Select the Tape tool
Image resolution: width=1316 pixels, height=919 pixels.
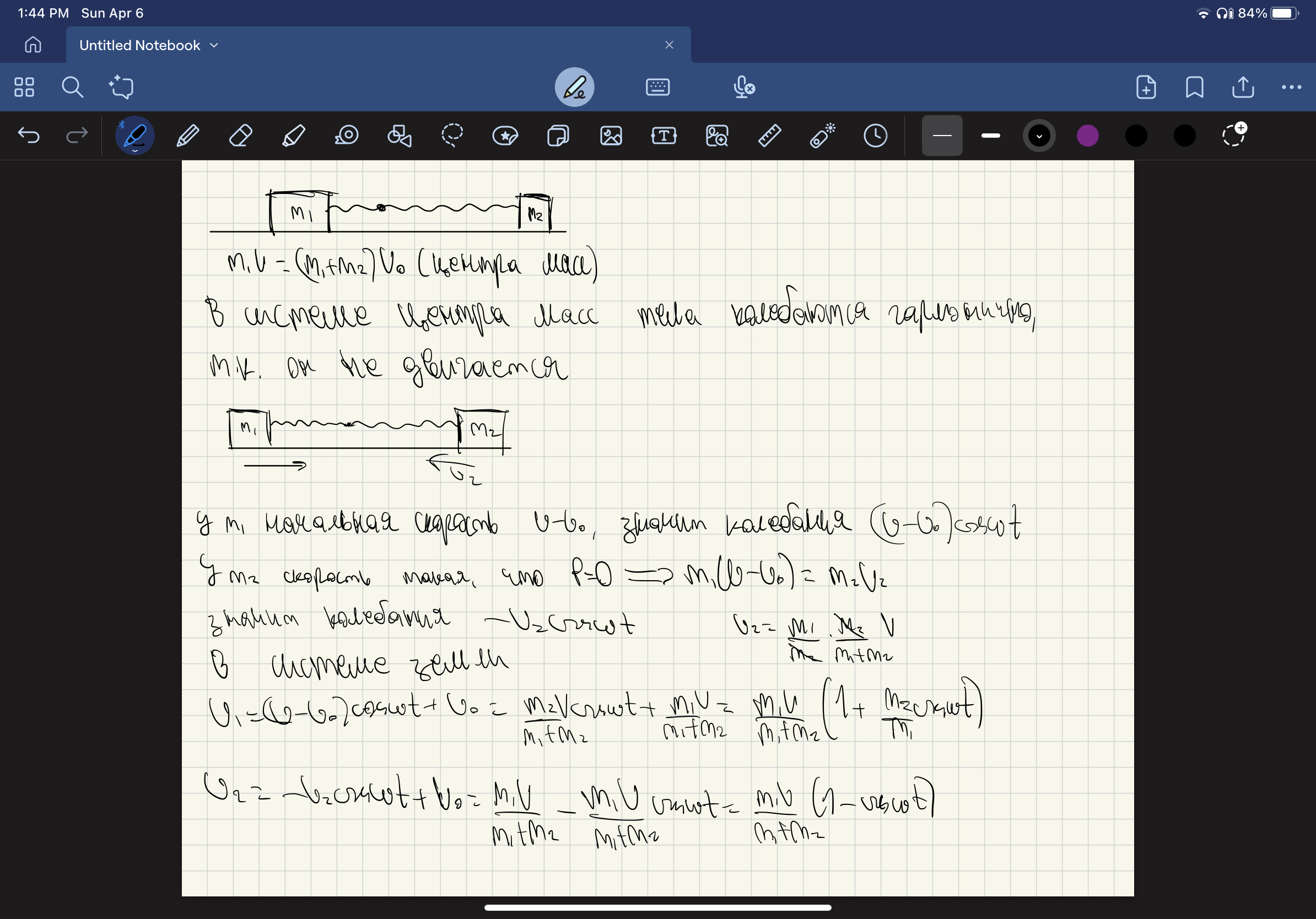[347, 136]
